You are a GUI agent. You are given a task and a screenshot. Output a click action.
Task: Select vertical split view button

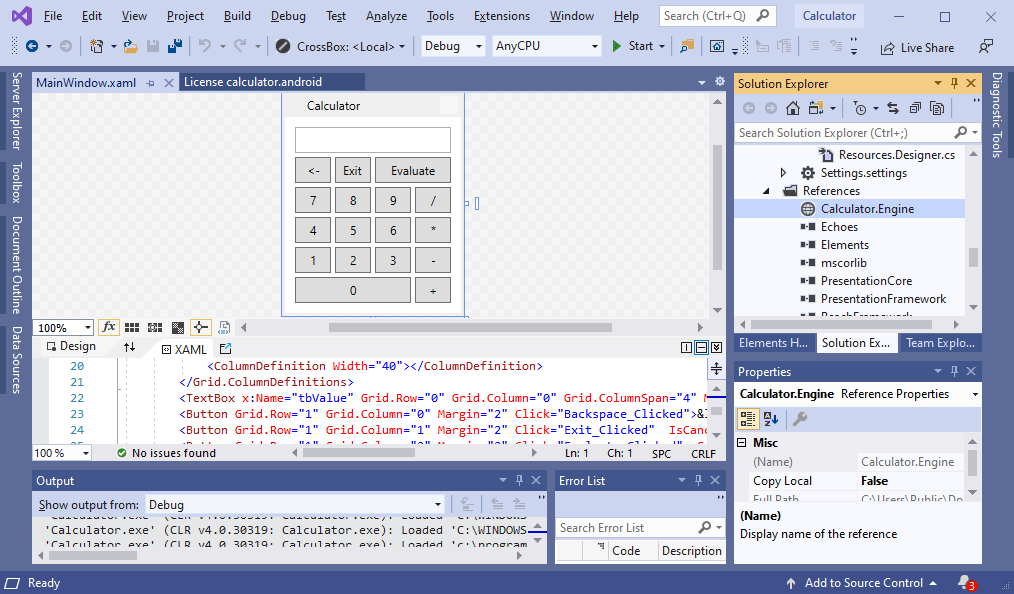(x=687, y=348)
